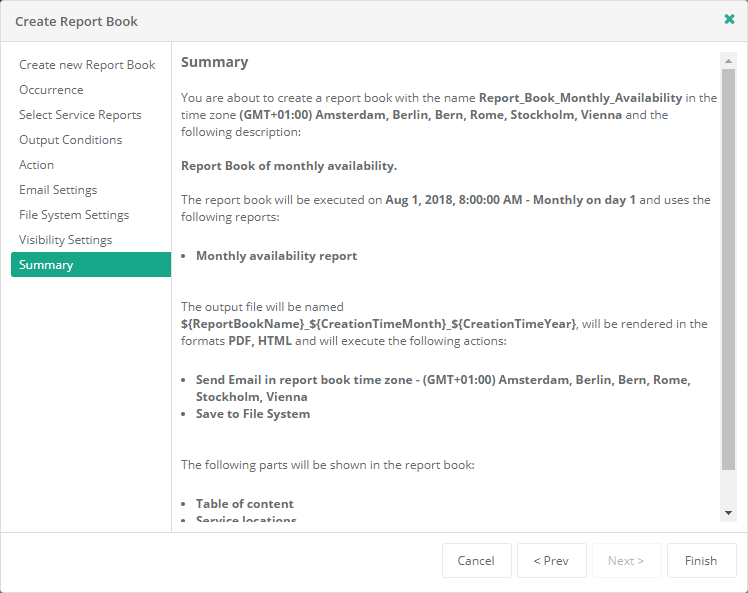Select the highlighted Summary step
This screenshot has height=593, width=748.
pos(46,265)
